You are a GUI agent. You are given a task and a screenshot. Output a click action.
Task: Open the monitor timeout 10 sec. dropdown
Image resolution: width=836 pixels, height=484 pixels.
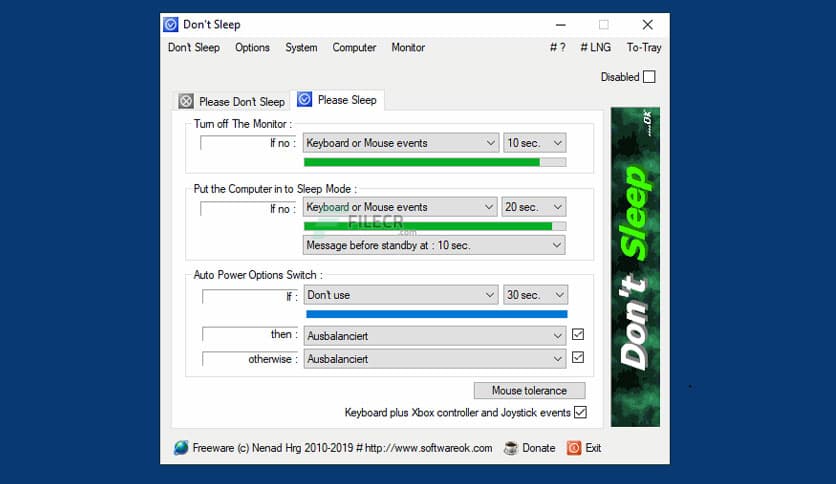click(x=534, y=143)
